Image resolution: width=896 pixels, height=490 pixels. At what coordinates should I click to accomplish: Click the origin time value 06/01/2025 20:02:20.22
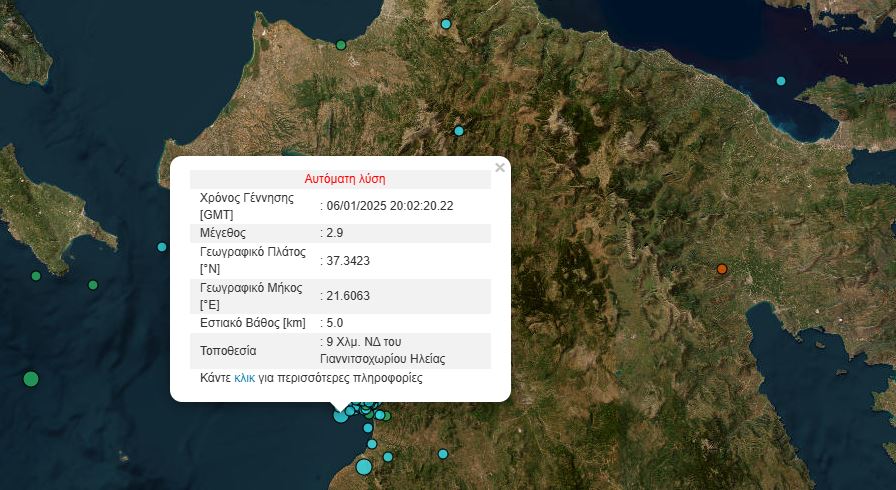coord(390,206)
